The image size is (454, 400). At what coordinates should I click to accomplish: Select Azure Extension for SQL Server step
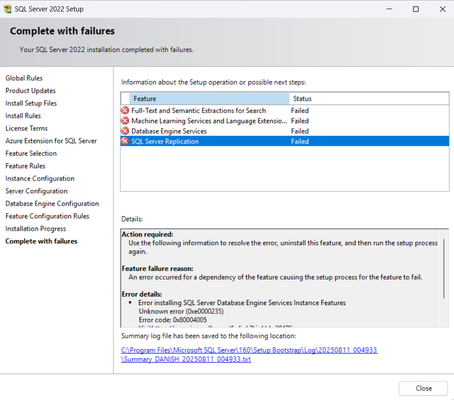pyautogui.click(x=51, y=141)
